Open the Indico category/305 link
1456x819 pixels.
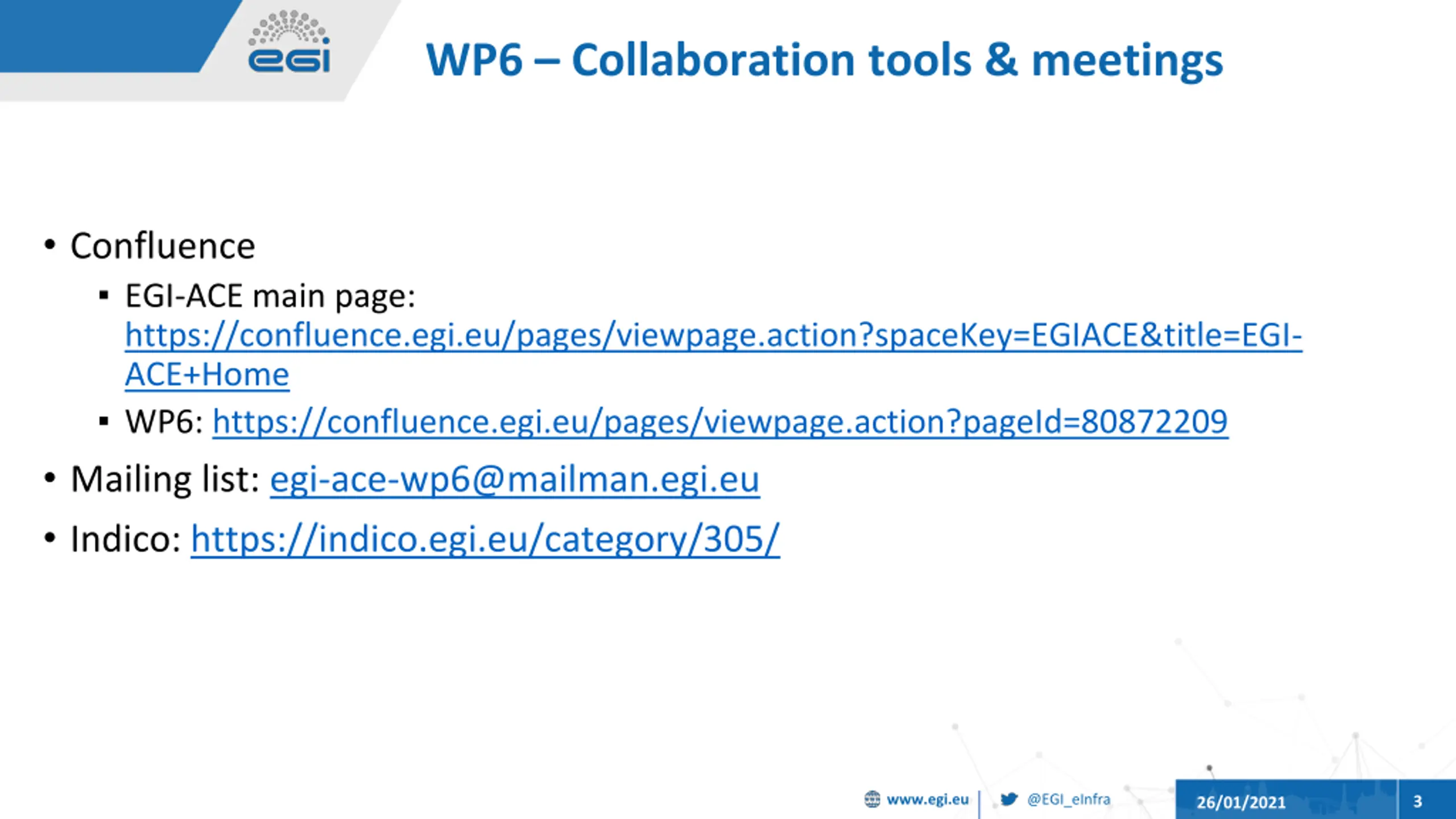point(485,539)
